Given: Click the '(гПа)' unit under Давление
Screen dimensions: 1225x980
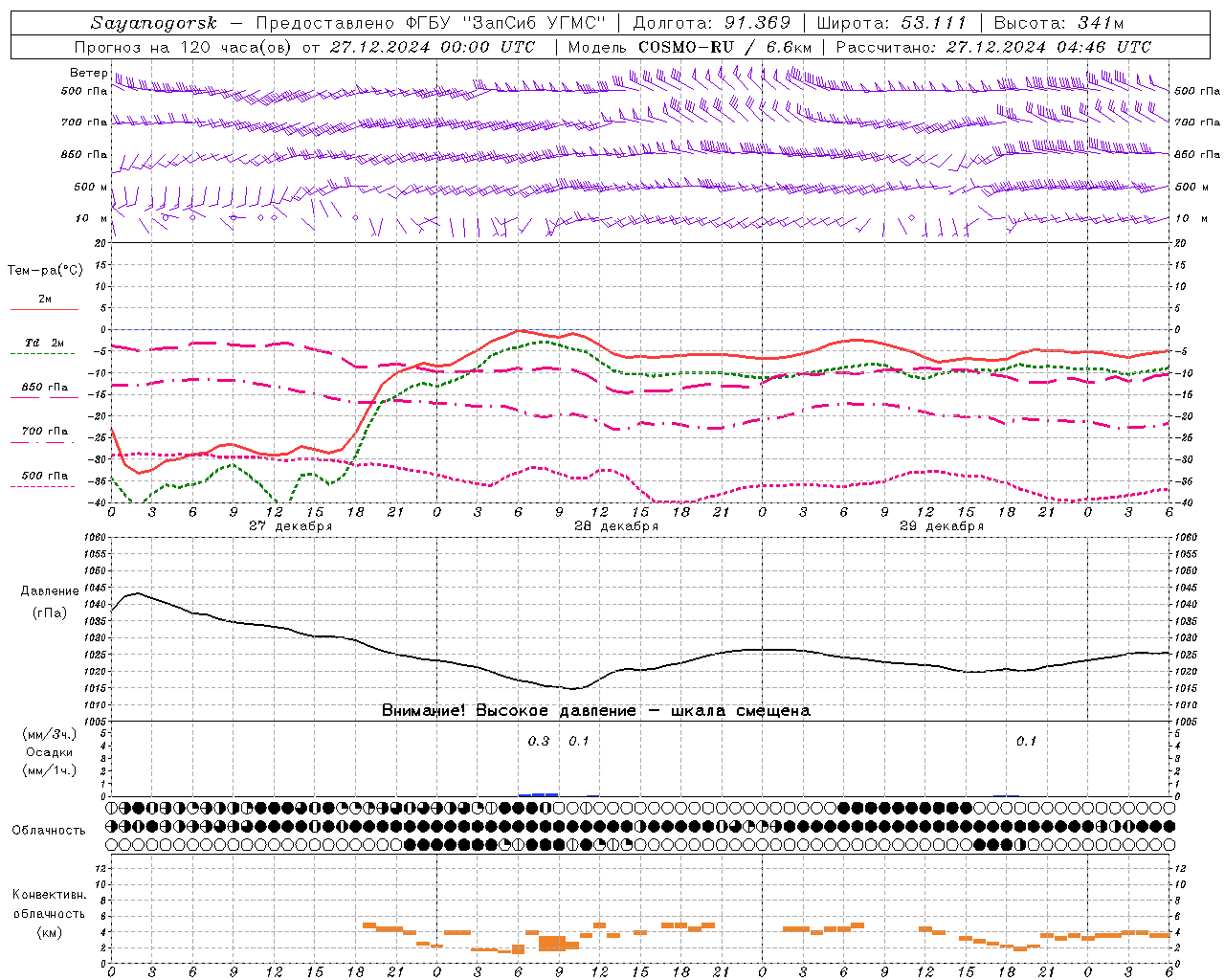Looking at the screenshot, I should click(x=50, y=613).
